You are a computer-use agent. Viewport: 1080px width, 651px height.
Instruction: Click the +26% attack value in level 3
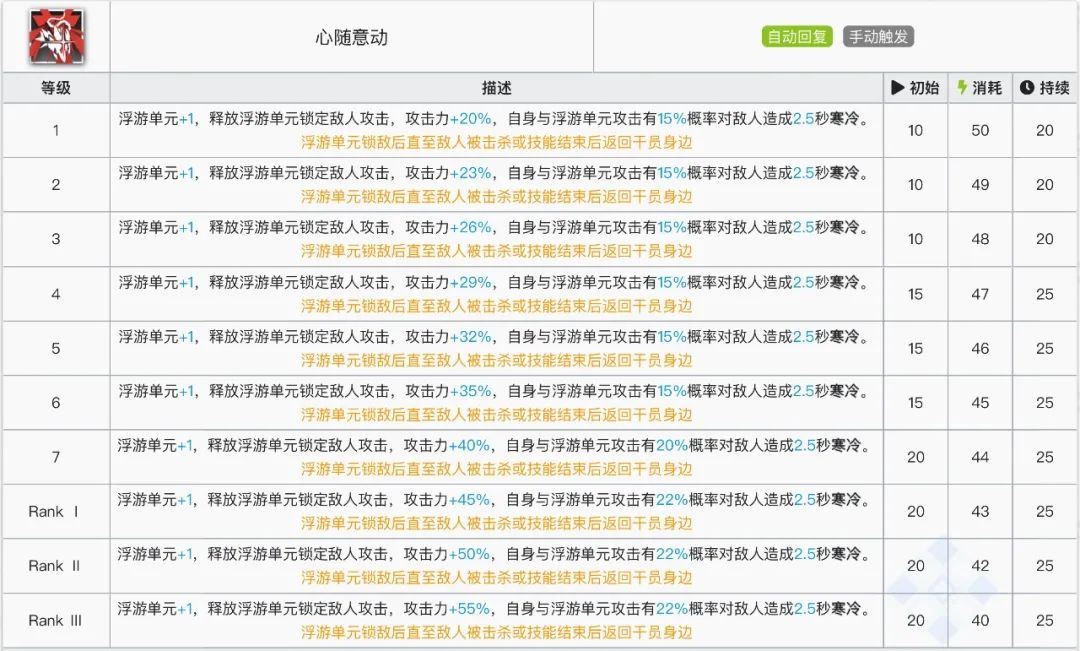point(470,227)
